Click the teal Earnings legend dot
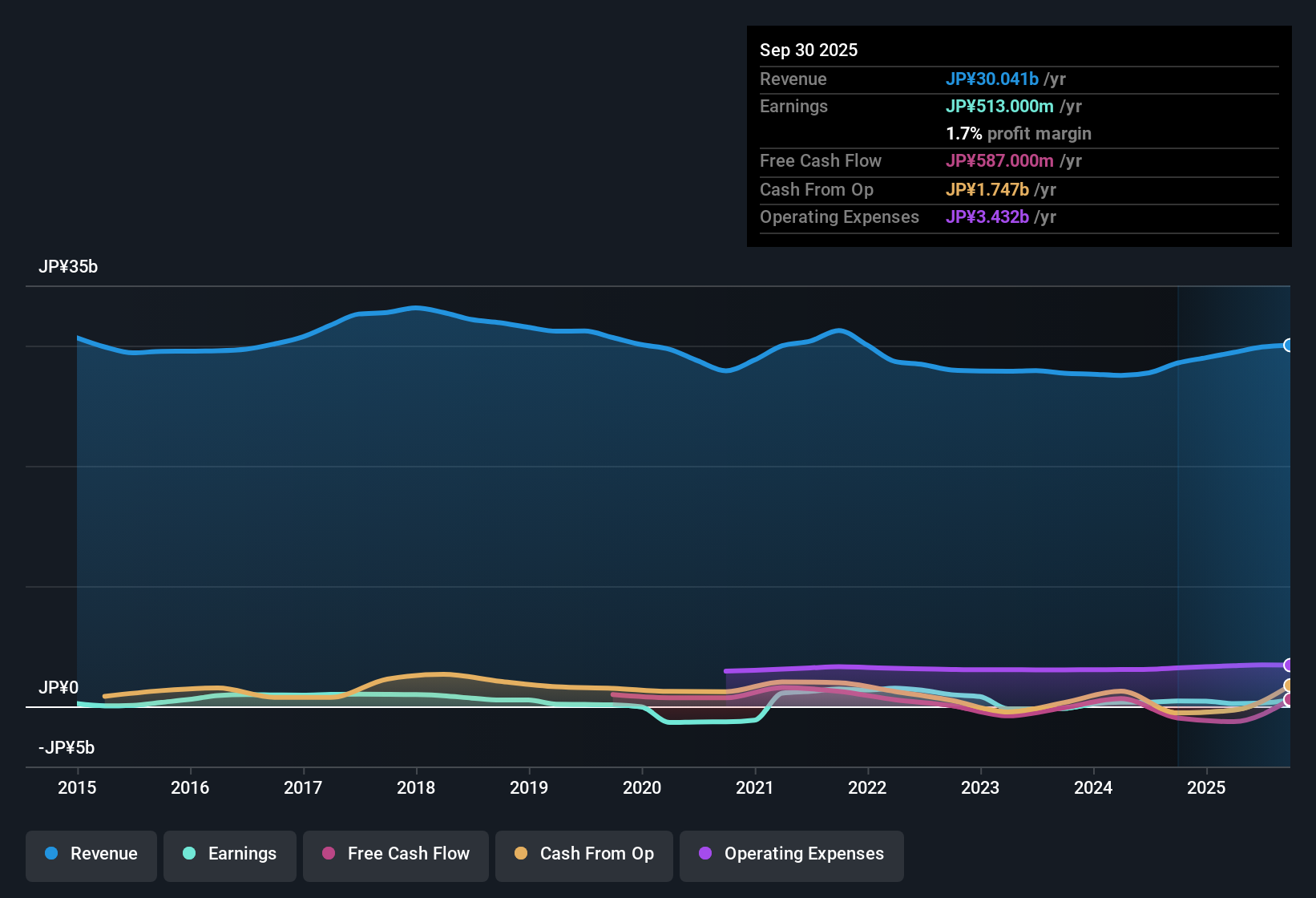 coord(189,854)
